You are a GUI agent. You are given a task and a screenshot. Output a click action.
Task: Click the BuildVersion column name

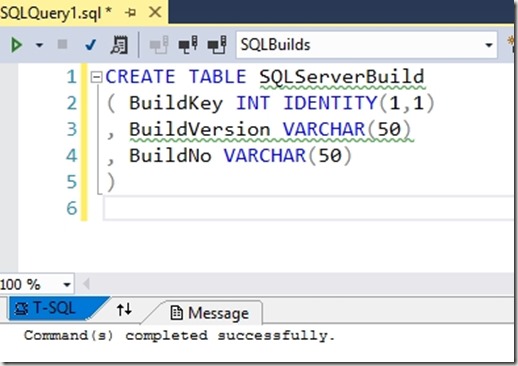199,129
